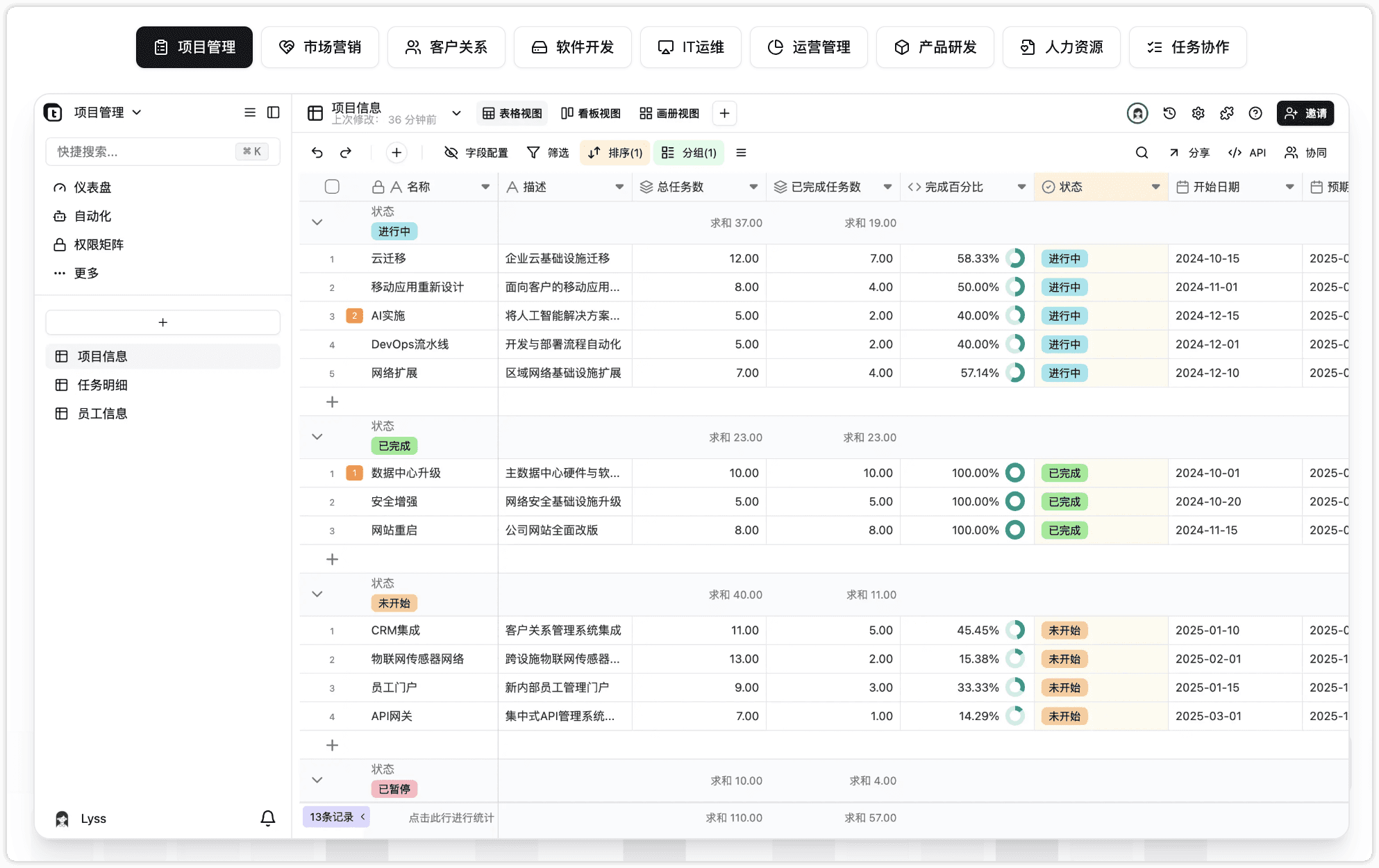Click the 分享 share button
Screen dimensions: 1379x868
coord(1189,153)
